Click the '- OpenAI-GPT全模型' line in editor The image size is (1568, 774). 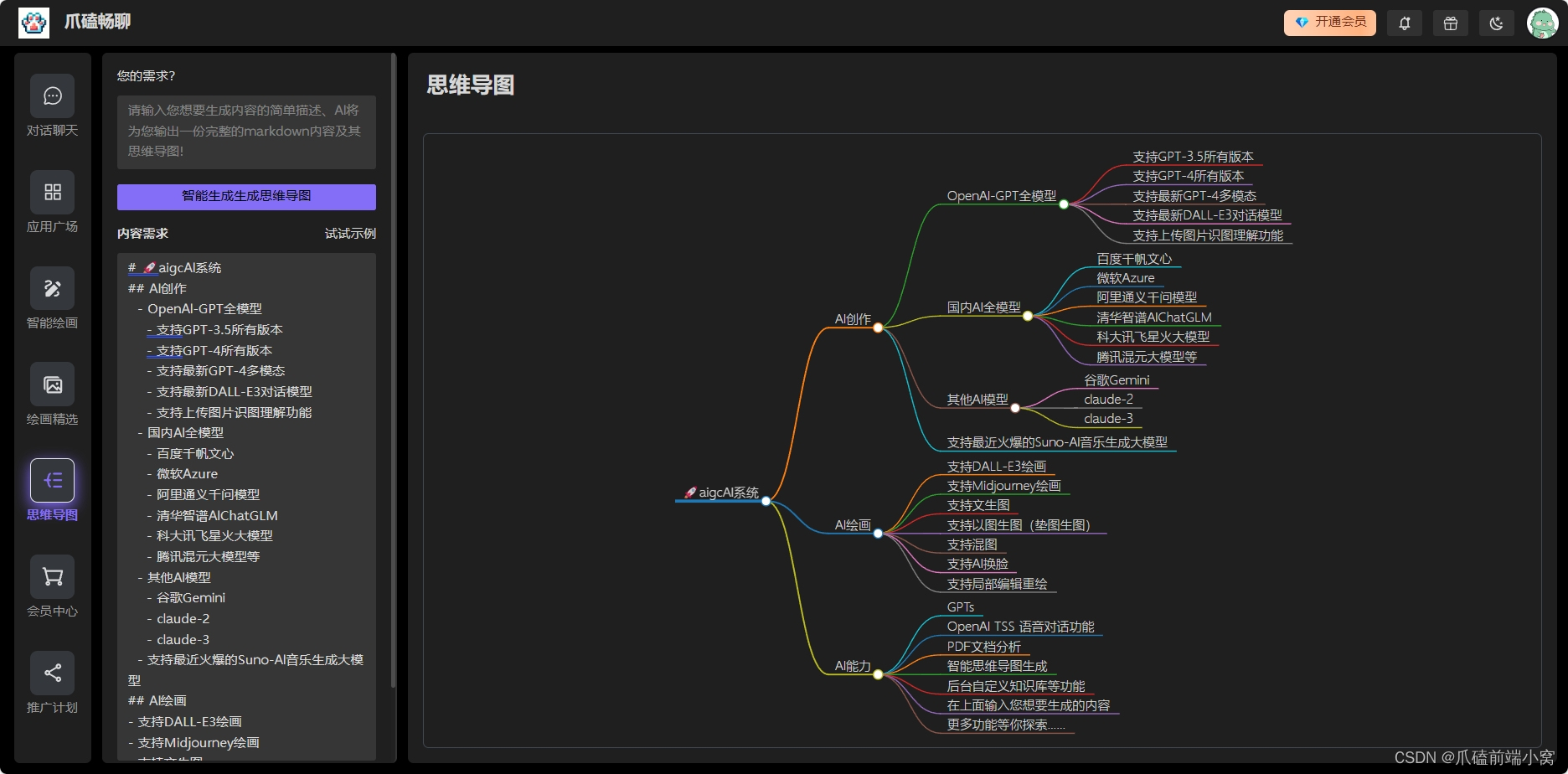click(x=199, y=309)
